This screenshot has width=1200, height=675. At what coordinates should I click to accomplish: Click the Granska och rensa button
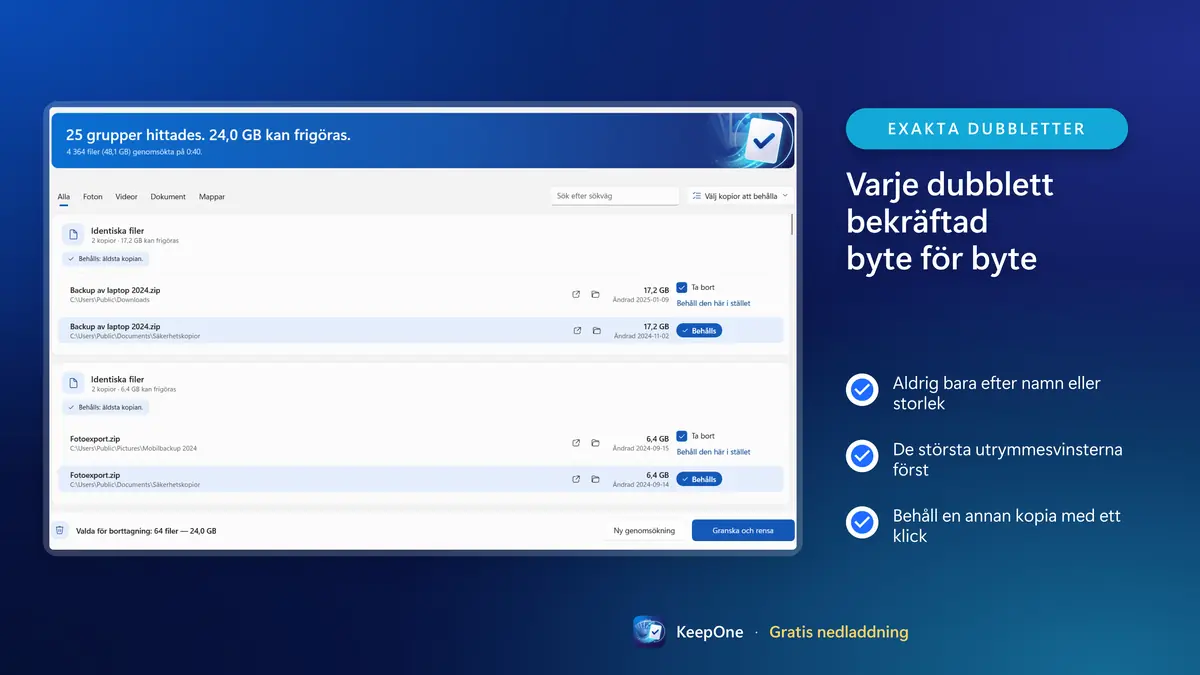coord(743,531)
